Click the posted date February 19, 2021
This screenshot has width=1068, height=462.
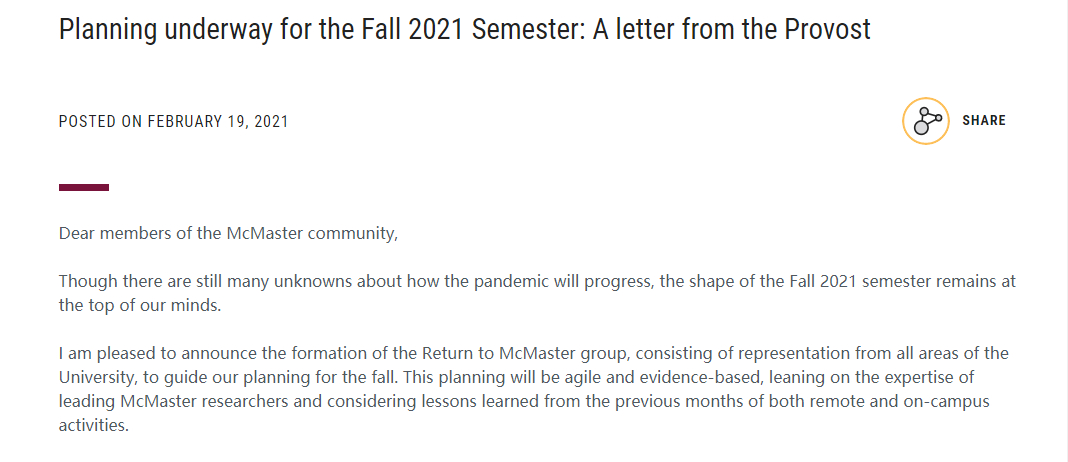click(218, 122)
